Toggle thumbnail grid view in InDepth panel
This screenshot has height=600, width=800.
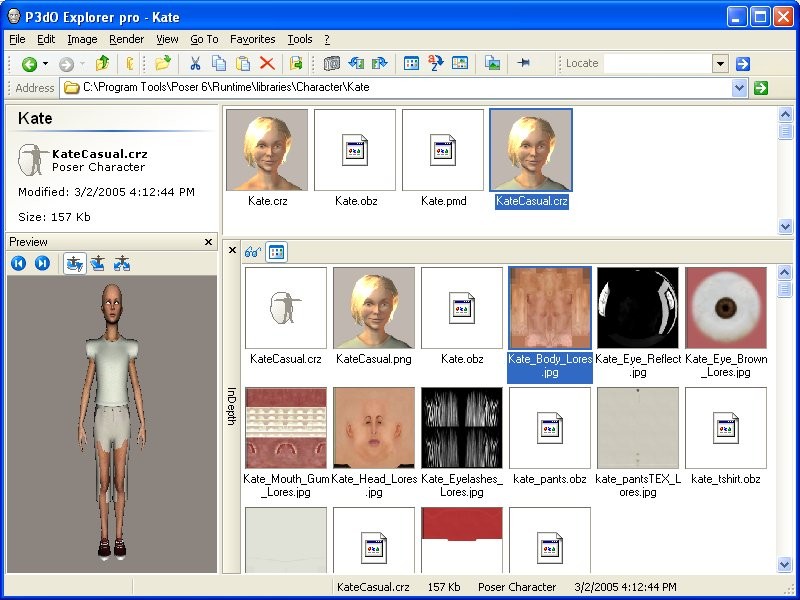pos(277,252)
